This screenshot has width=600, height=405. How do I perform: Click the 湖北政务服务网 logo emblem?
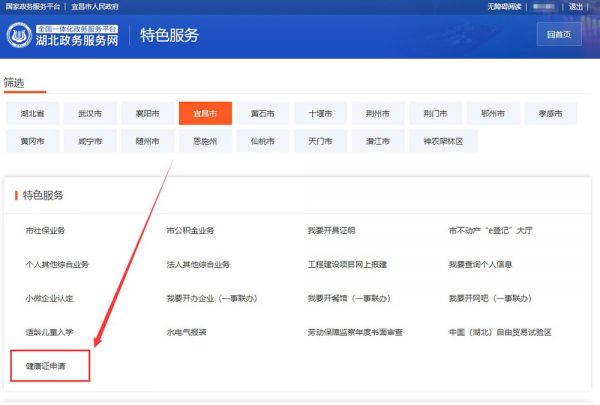(x=20, y=36)
